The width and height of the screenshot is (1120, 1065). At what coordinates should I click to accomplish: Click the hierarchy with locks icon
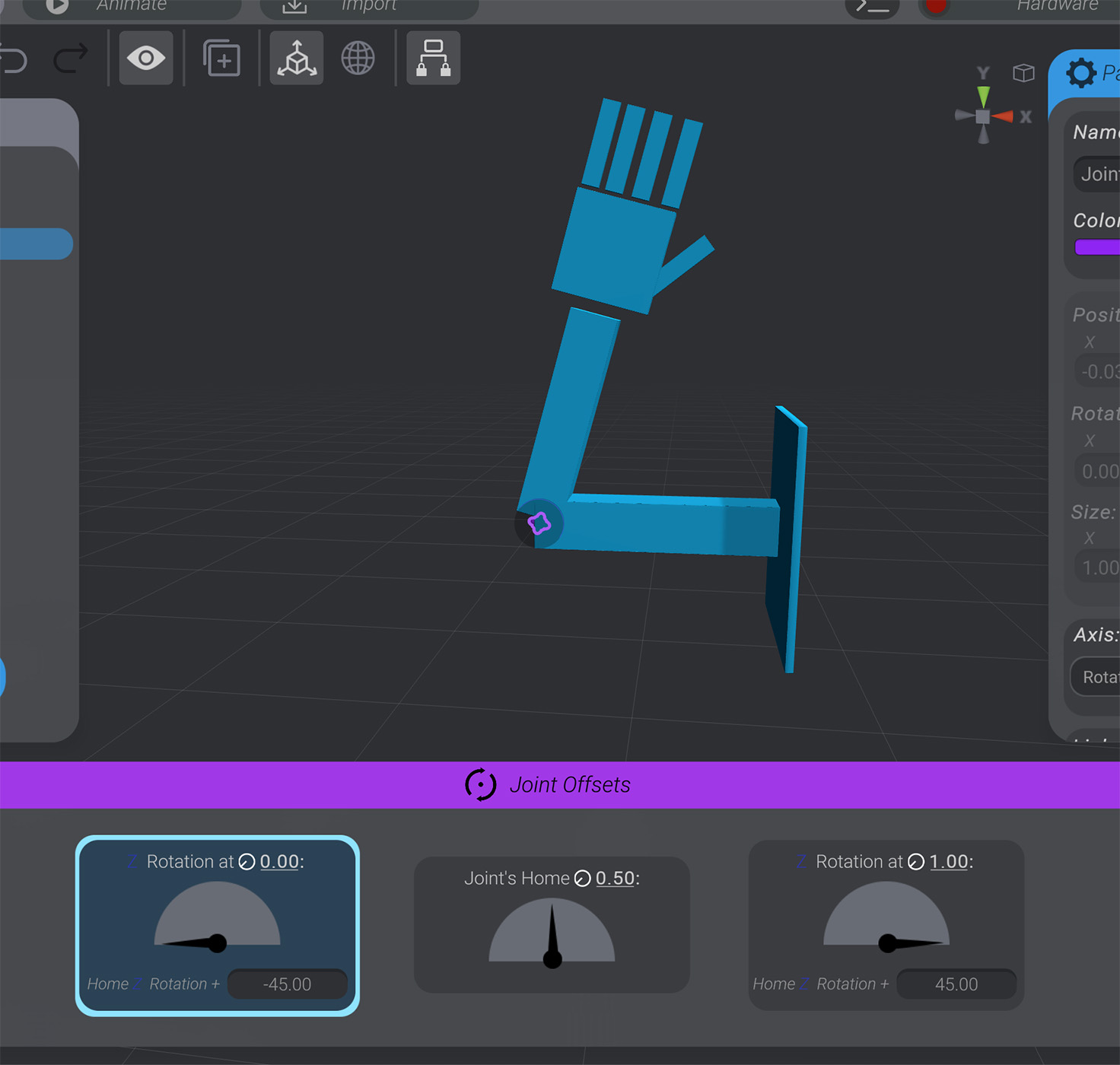pos(432,58)
